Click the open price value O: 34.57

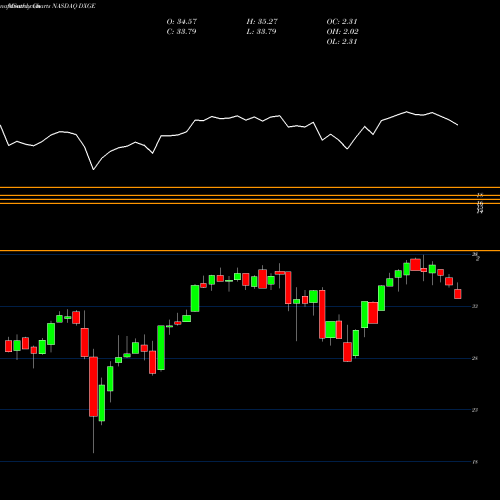(x=182, y=22)
